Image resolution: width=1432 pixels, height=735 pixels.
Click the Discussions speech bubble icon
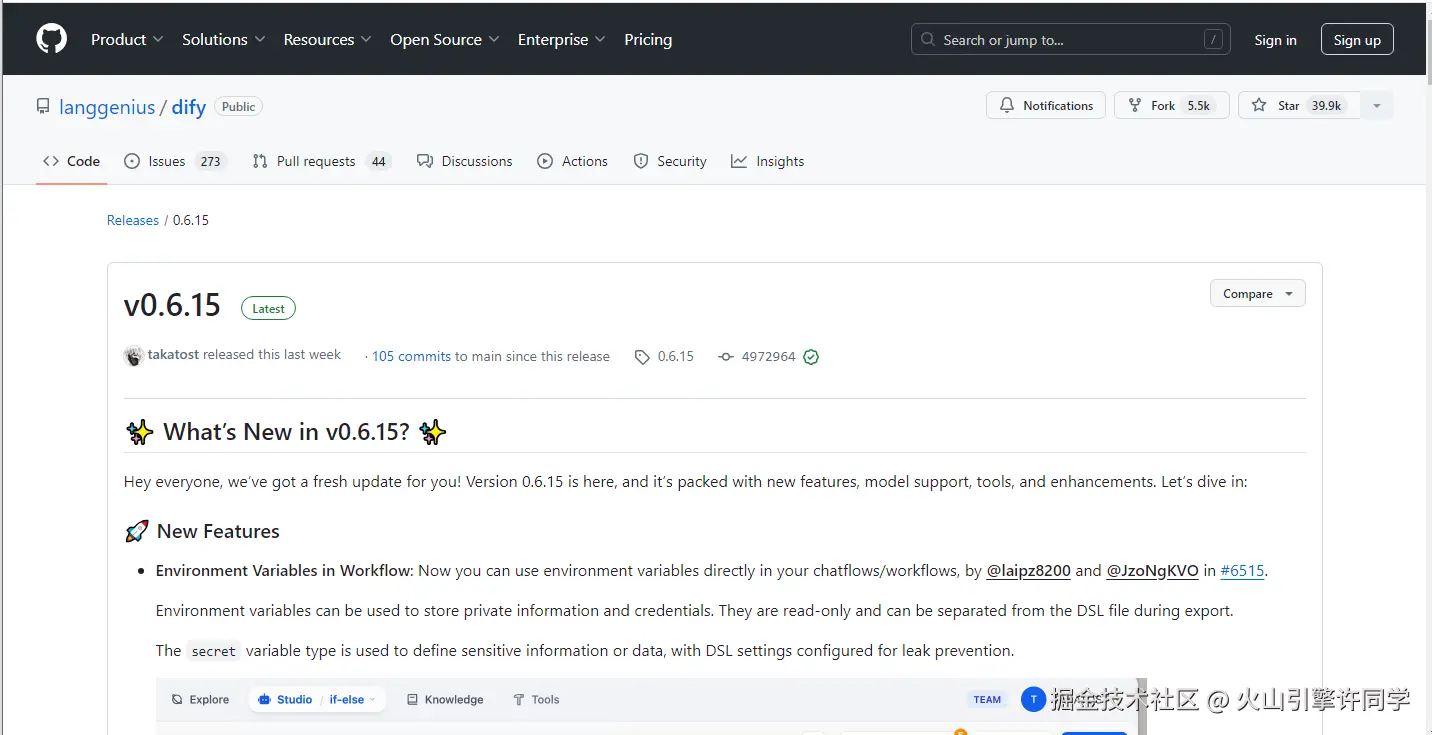tap(425, 161)
